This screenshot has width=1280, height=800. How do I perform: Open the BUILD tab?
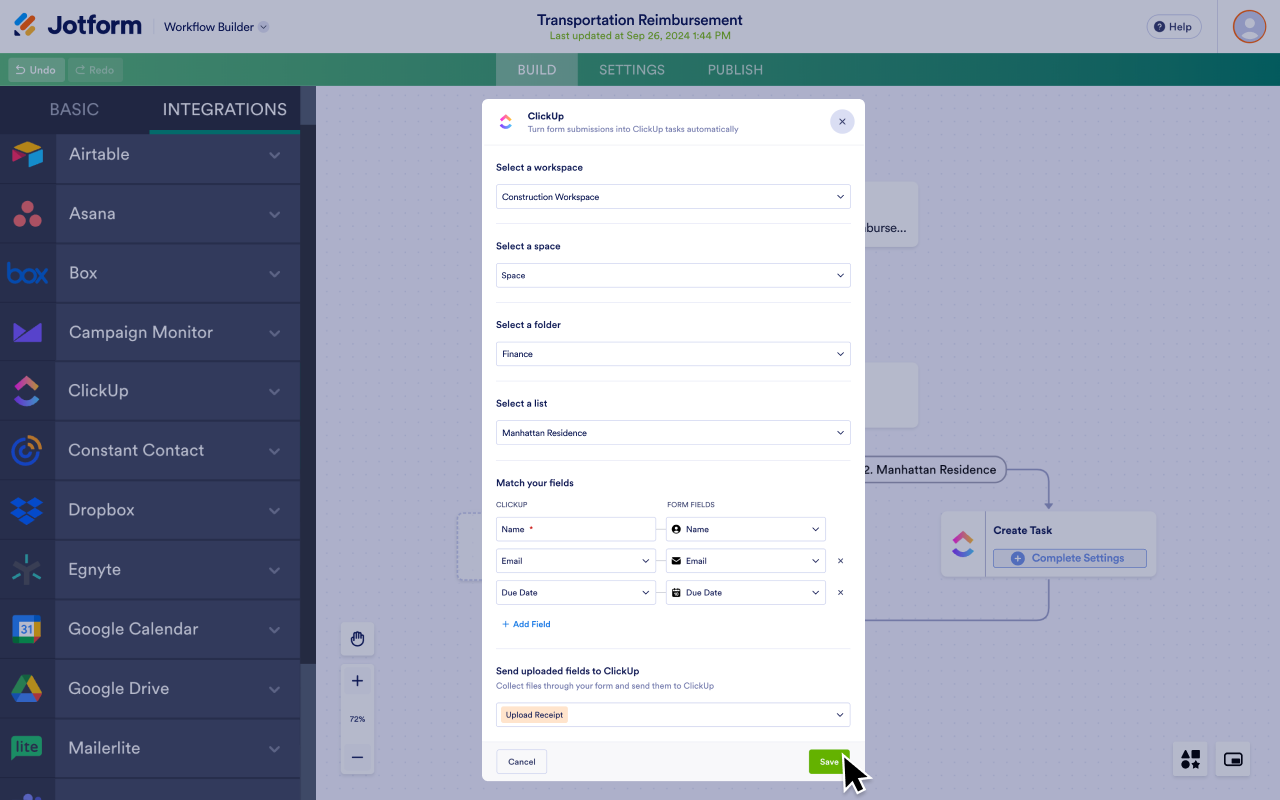537,70
